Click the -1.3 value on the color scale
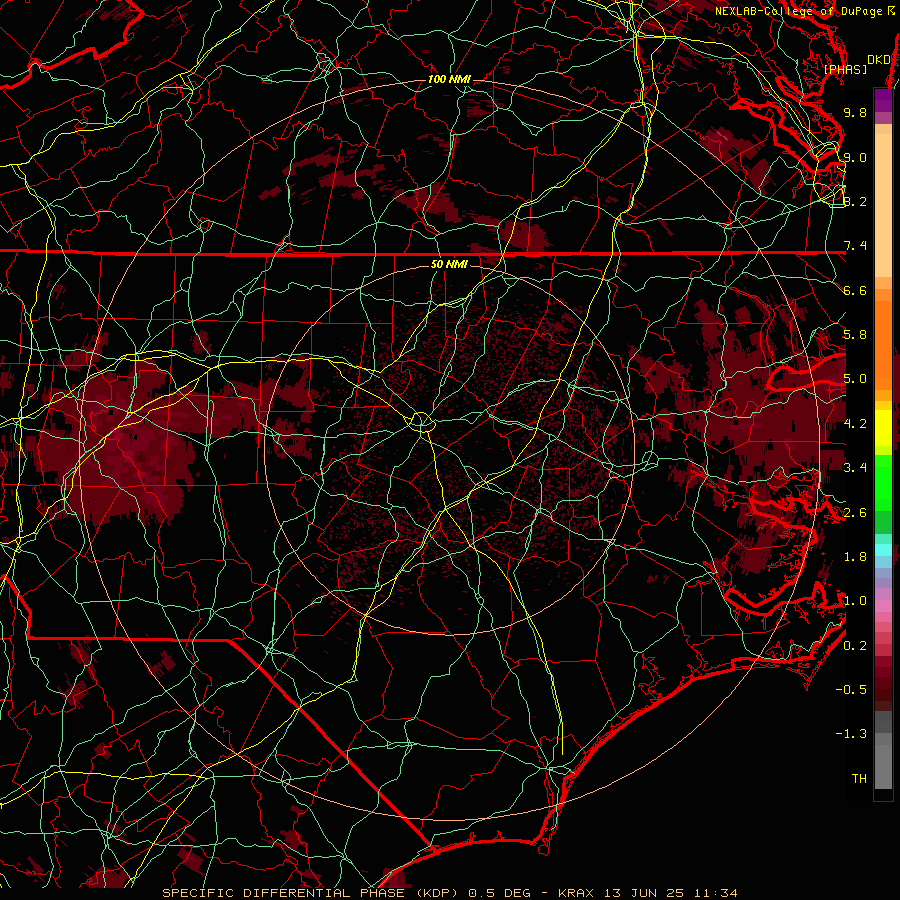The height and width of the screenshot is (900, 900). pos(851,734)
